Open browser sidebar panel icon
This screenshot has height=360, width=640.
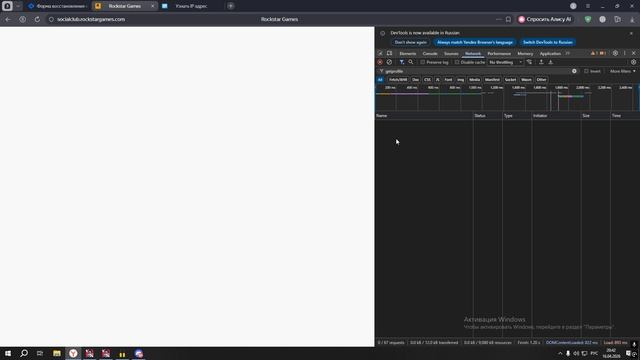(618, 19)
